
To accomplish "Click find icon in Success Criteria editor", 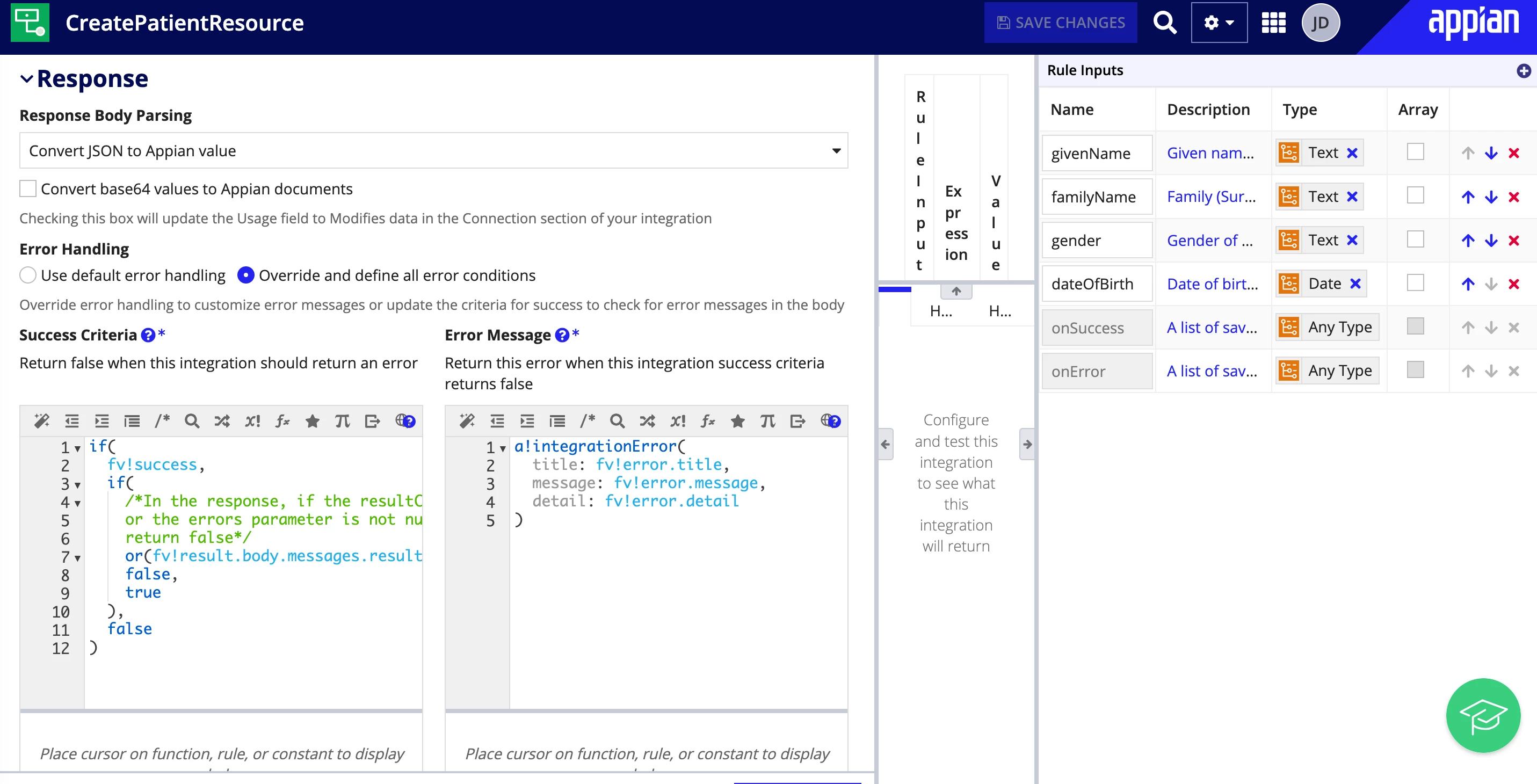I will [192, 421].
